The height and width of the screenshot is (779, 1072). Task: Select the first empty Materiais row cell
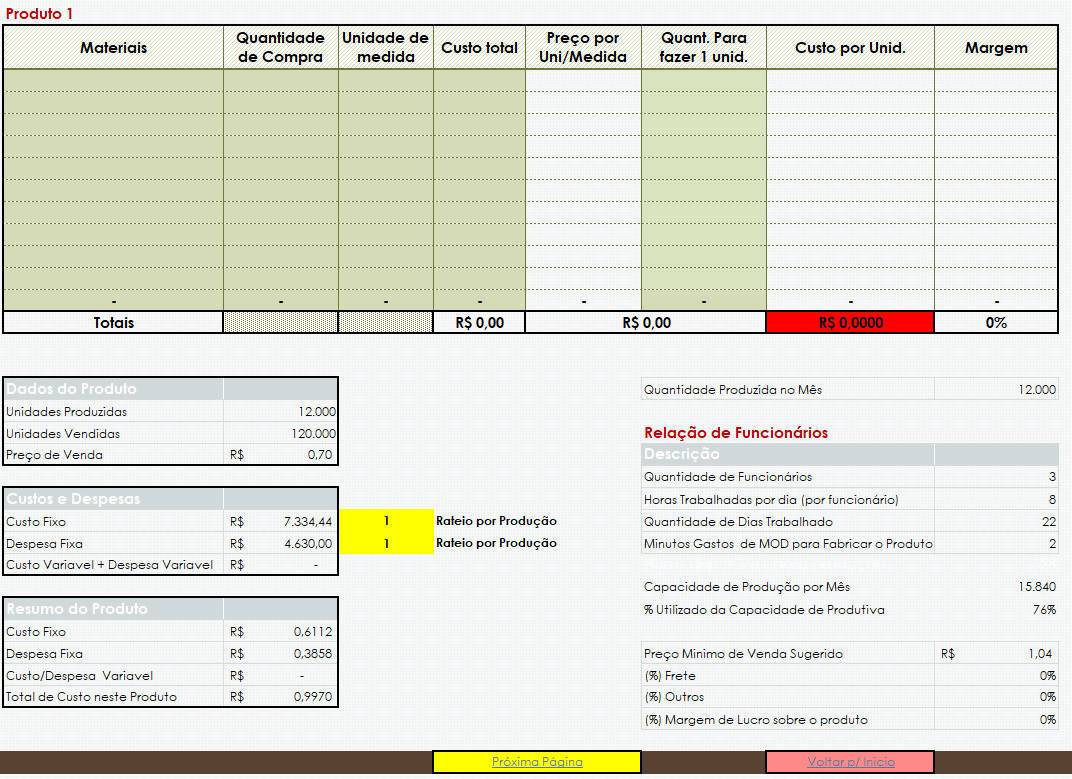point(113,80)
